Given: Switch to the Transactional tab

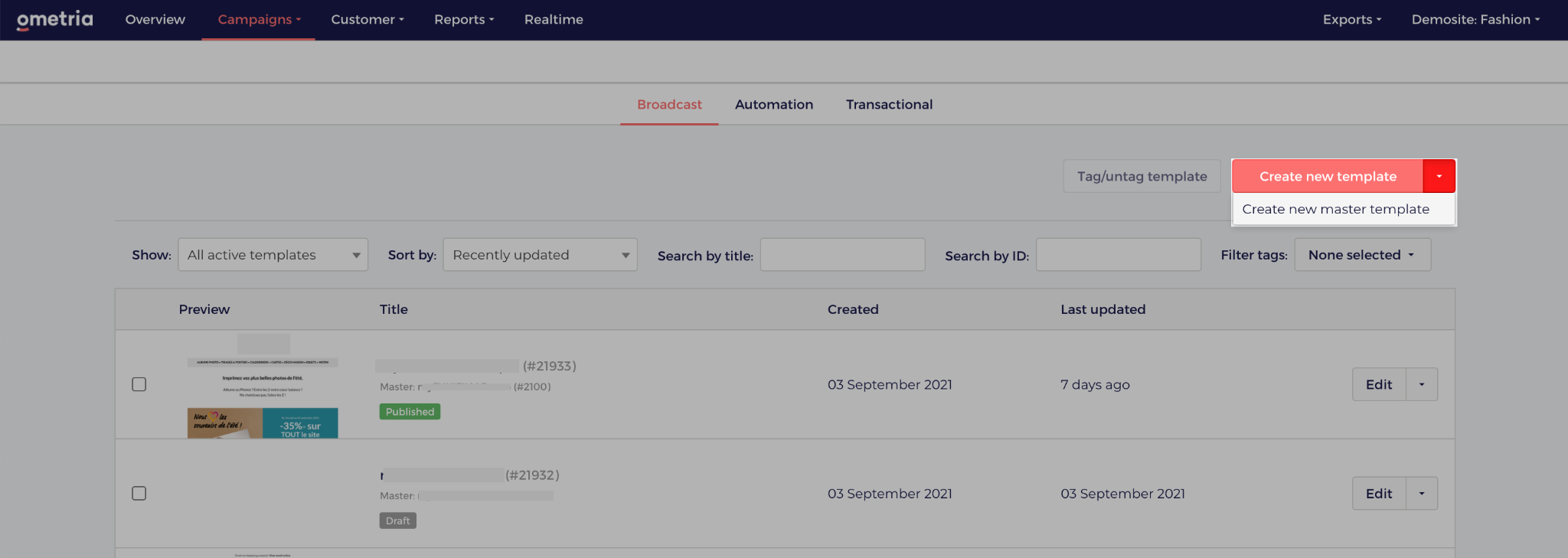Looking at the screenshot, I should [889, 105].
